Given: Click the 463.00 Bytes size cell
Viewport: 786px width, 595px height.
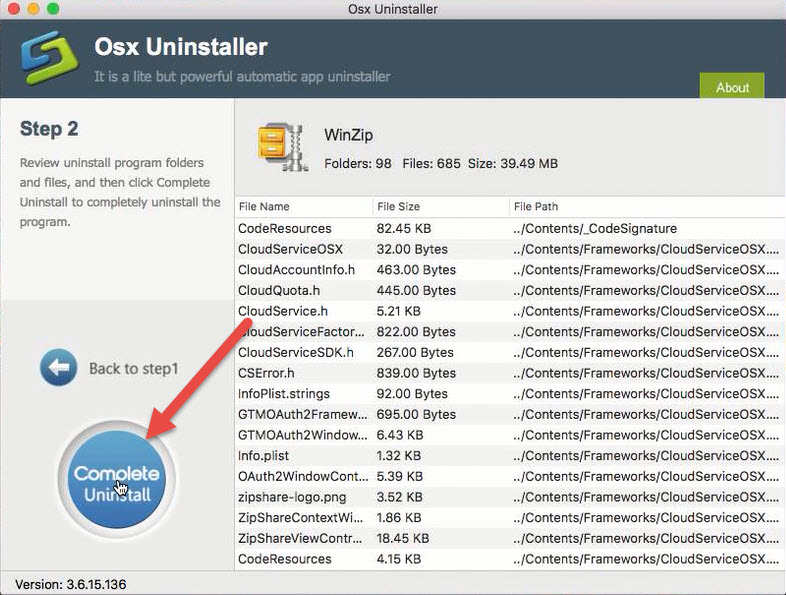Looking at the screenshot, I should [x=416, y=270].
